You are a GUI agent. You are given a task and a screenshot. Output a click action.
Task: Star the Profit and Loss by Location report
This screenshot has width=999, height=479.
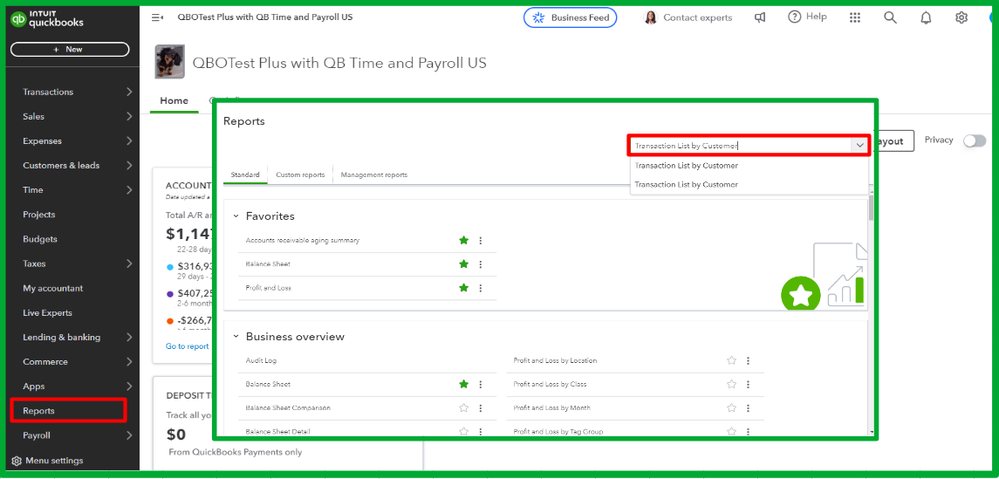pyautogui.click(x=731, y=360)
